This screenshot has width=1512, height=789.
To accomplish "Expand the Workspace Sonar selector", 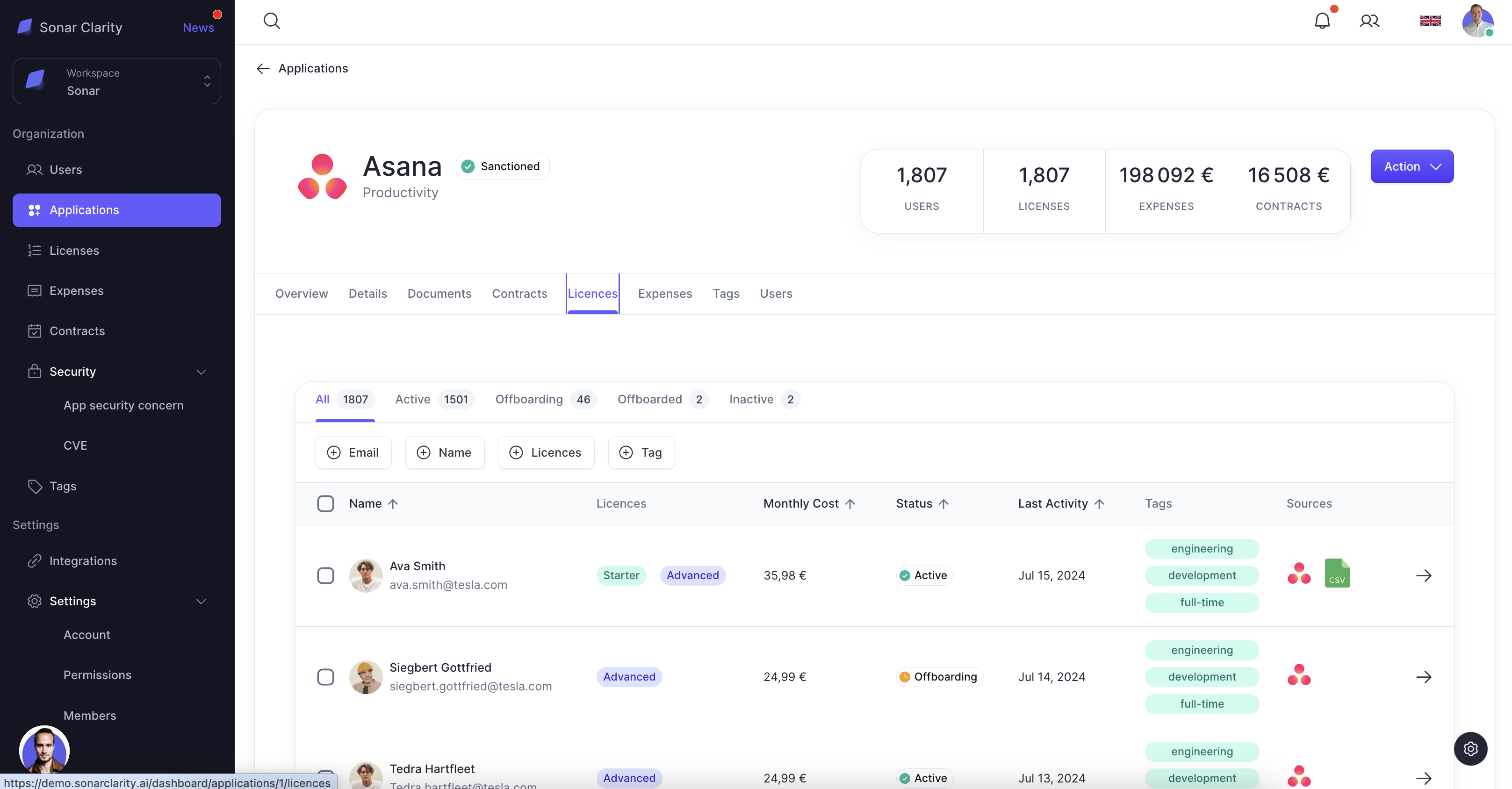I will 117,81.
